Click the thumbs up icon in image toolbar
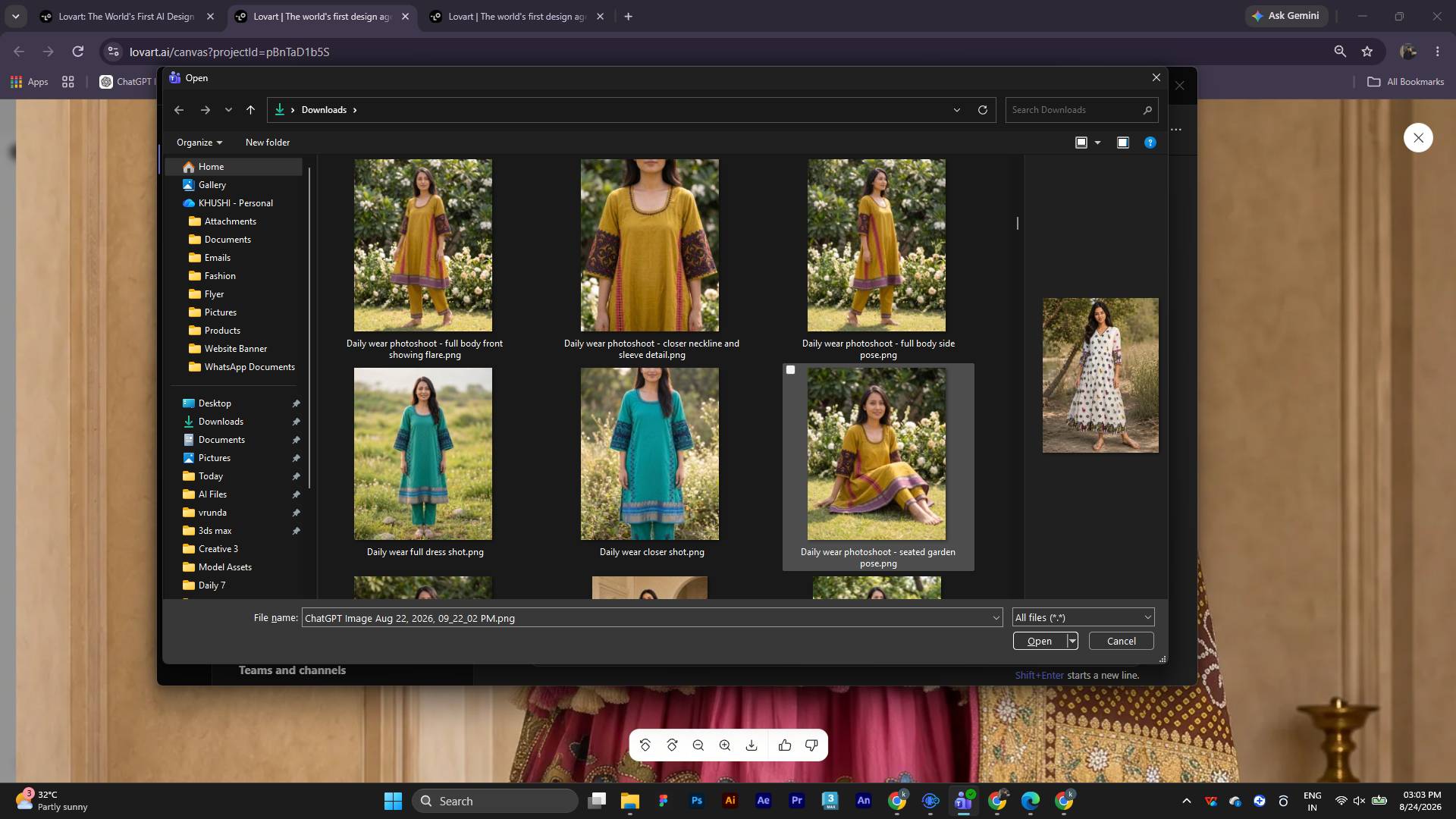The width and height of the screenshot is (1456, 819). 785,745
